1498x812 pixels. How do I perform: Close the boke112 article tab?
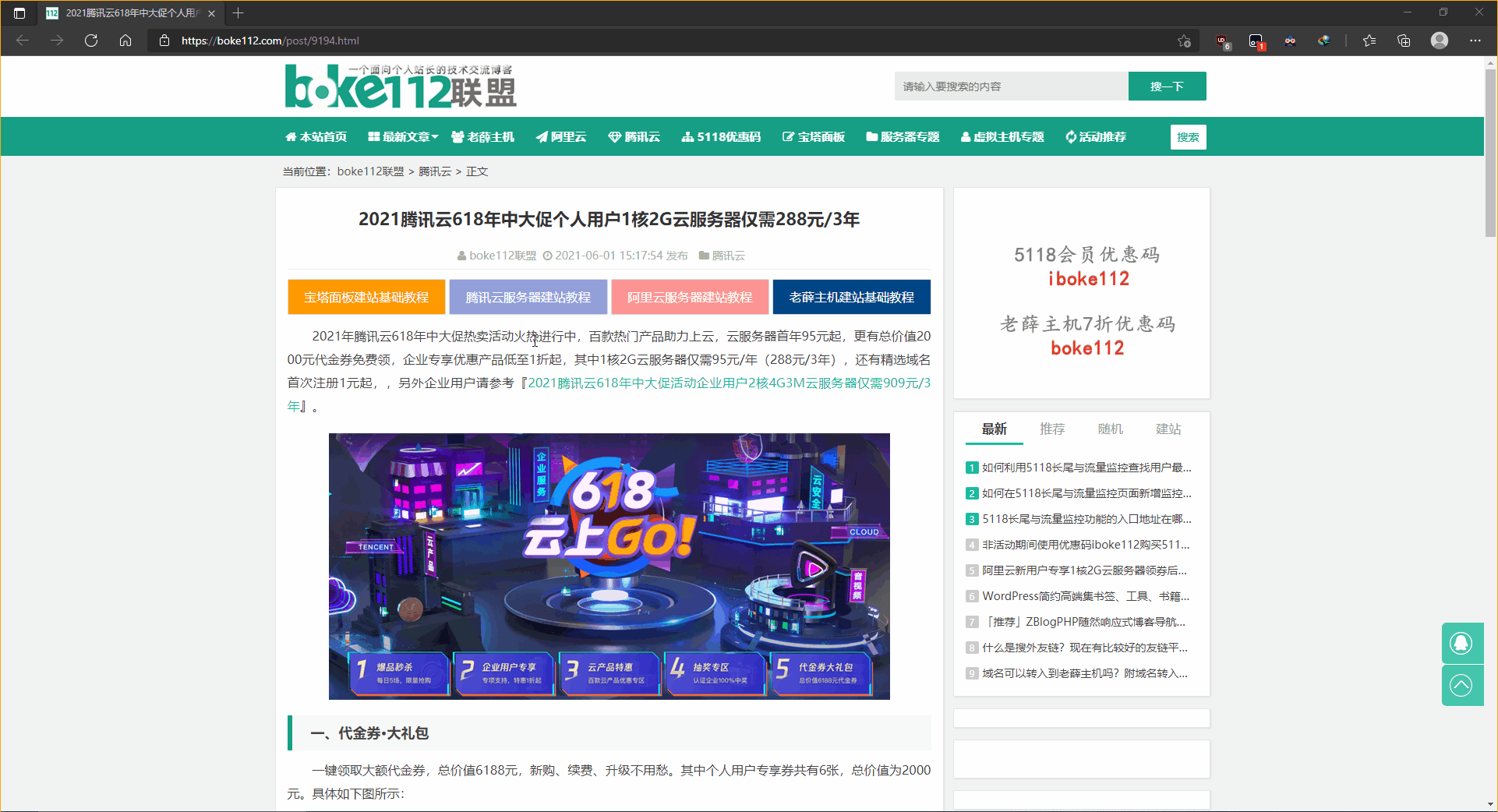tap(211, 13)
